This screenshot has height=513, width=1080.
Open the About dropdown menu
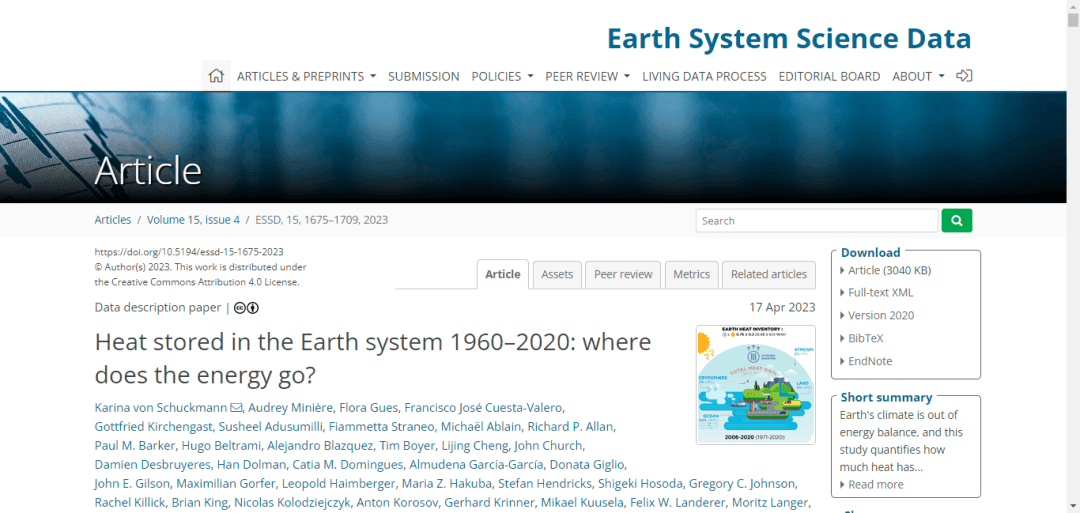[918, 76]
